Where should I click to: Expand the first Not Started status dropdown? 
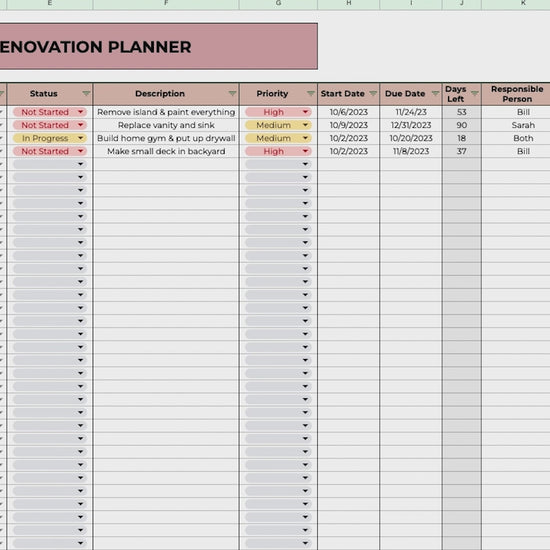pos(81,112)
